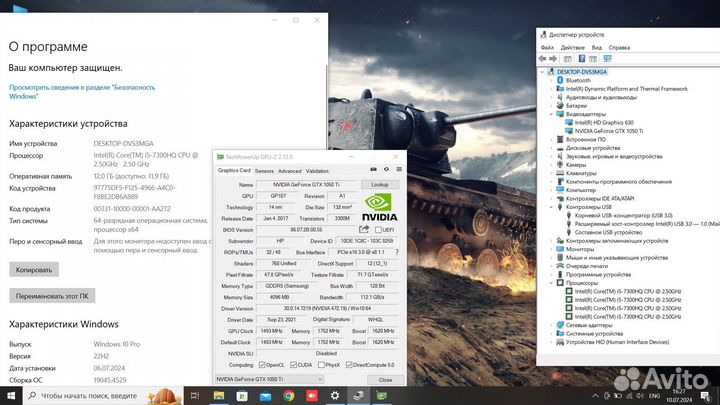Open Google Chrome from the taskbar
Screen dimensions: 720x405
pos(288,395)
